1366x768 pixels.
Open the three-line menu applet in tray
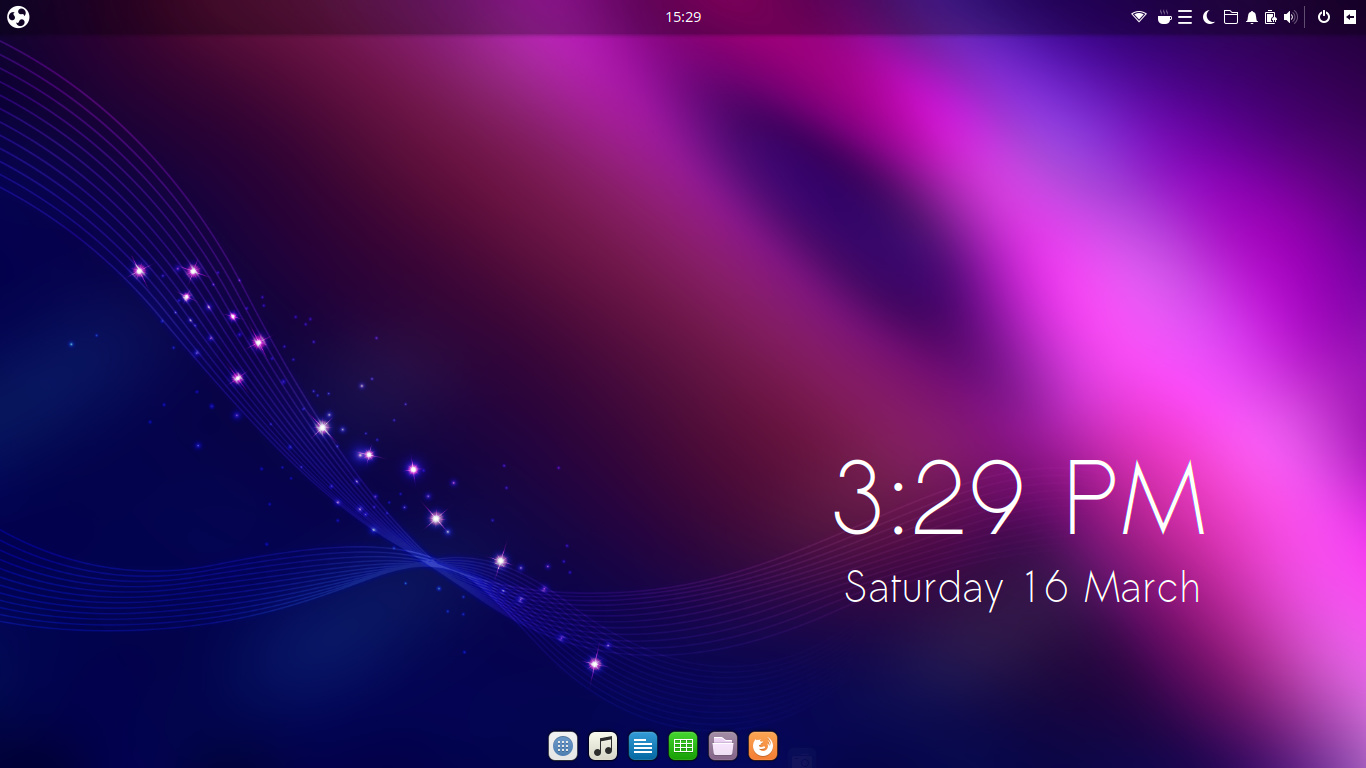tap(1185, 17)
